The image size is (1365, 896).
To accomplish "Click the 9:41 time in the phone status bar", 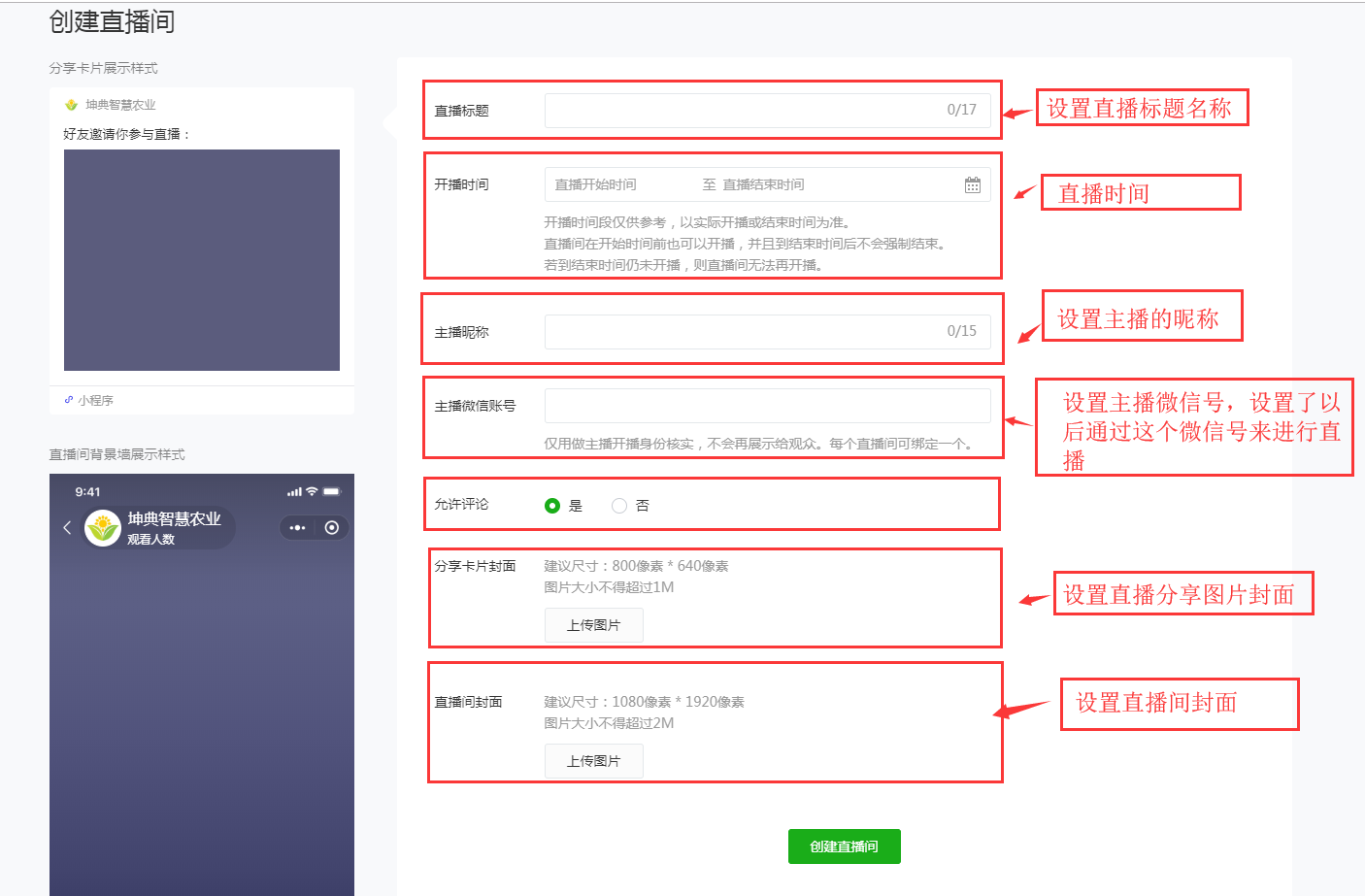I will pyautogui.click(x=87, y=492).
